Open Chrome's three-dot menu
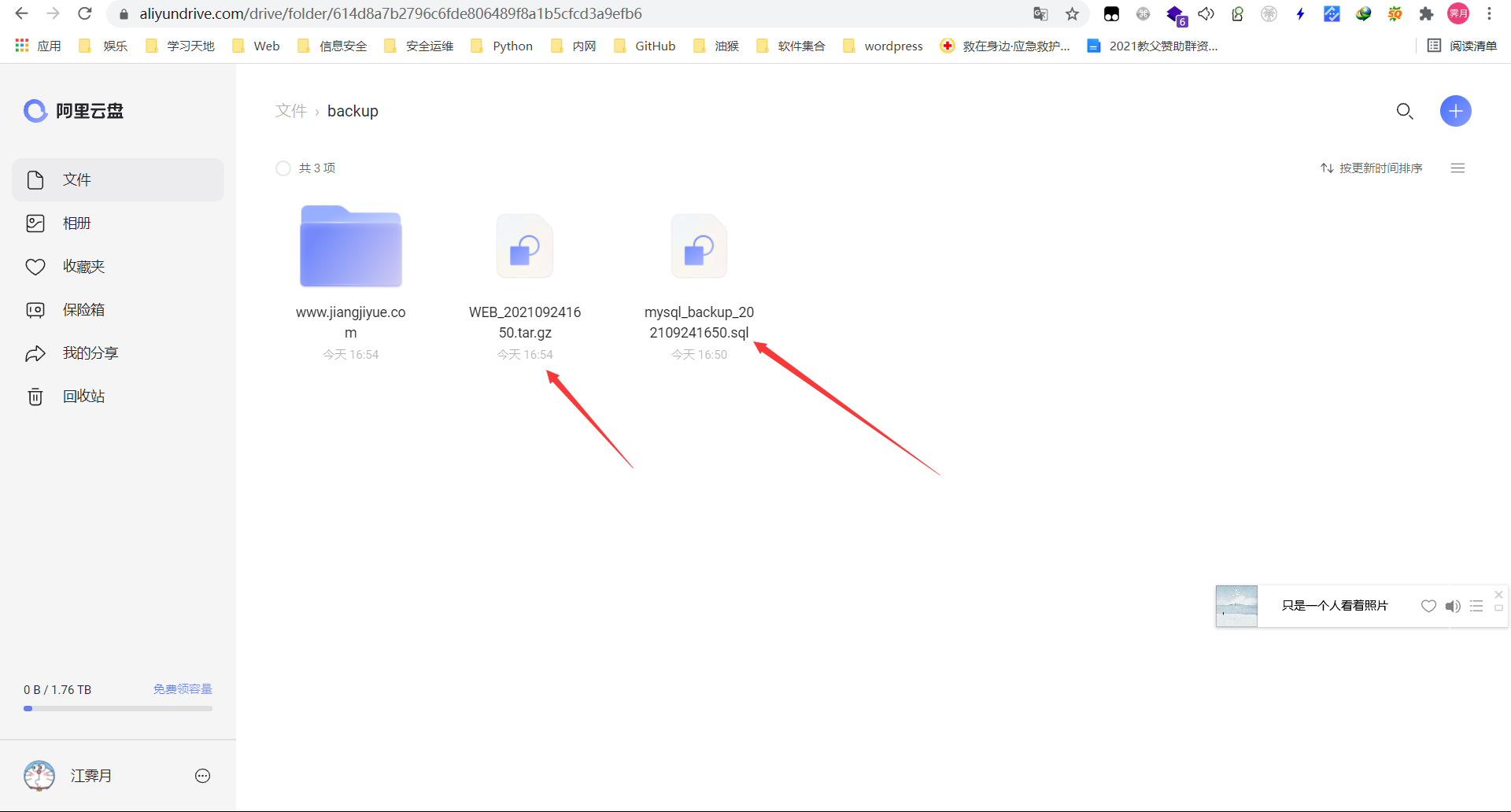The width and height of the screenshot is (1511, 812). click(1489, 13)
